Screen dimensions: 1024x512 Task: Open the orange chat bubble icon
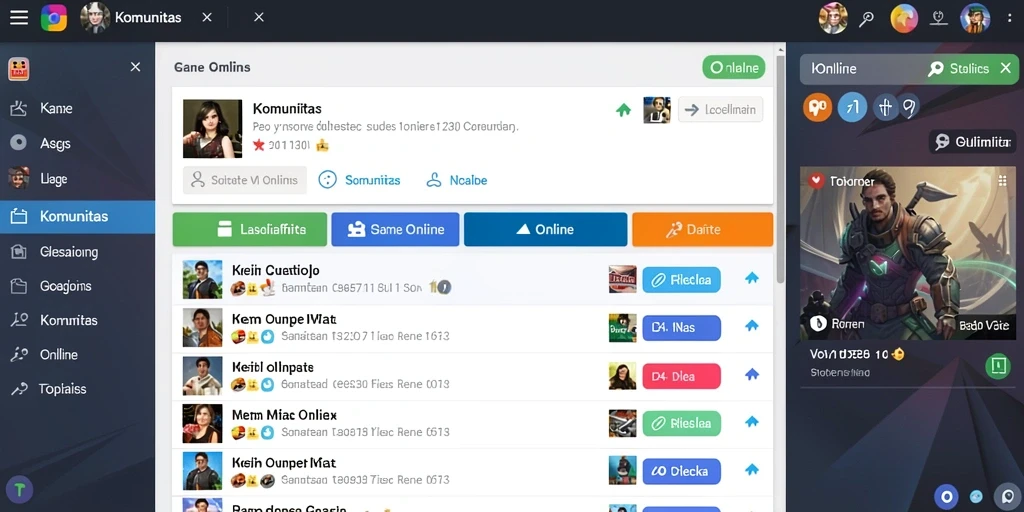(818, 106)
